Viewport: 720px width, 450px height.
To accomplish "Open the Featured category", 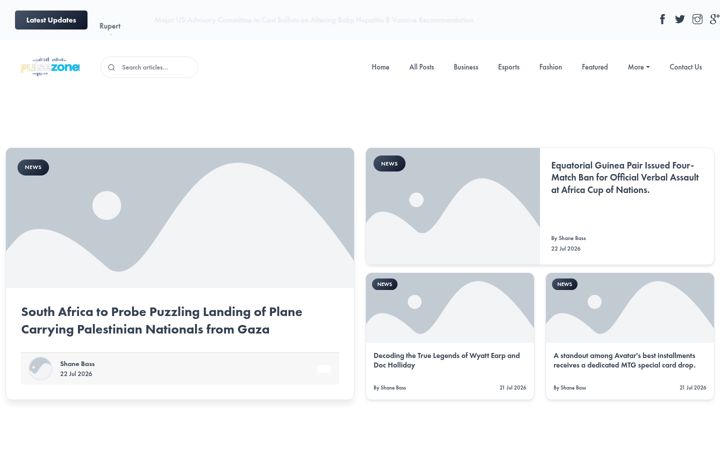I will click(595, 67).
